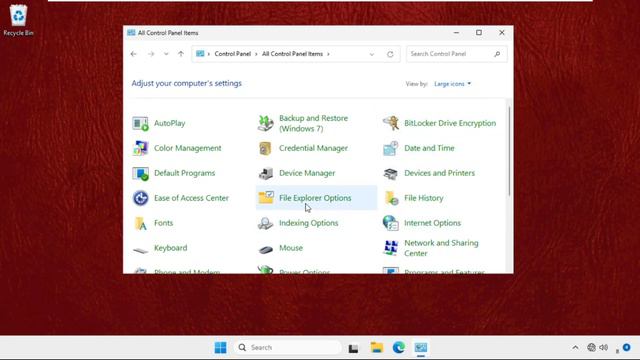
Task: Click the Fonts text label
Action: pos(163,223)
